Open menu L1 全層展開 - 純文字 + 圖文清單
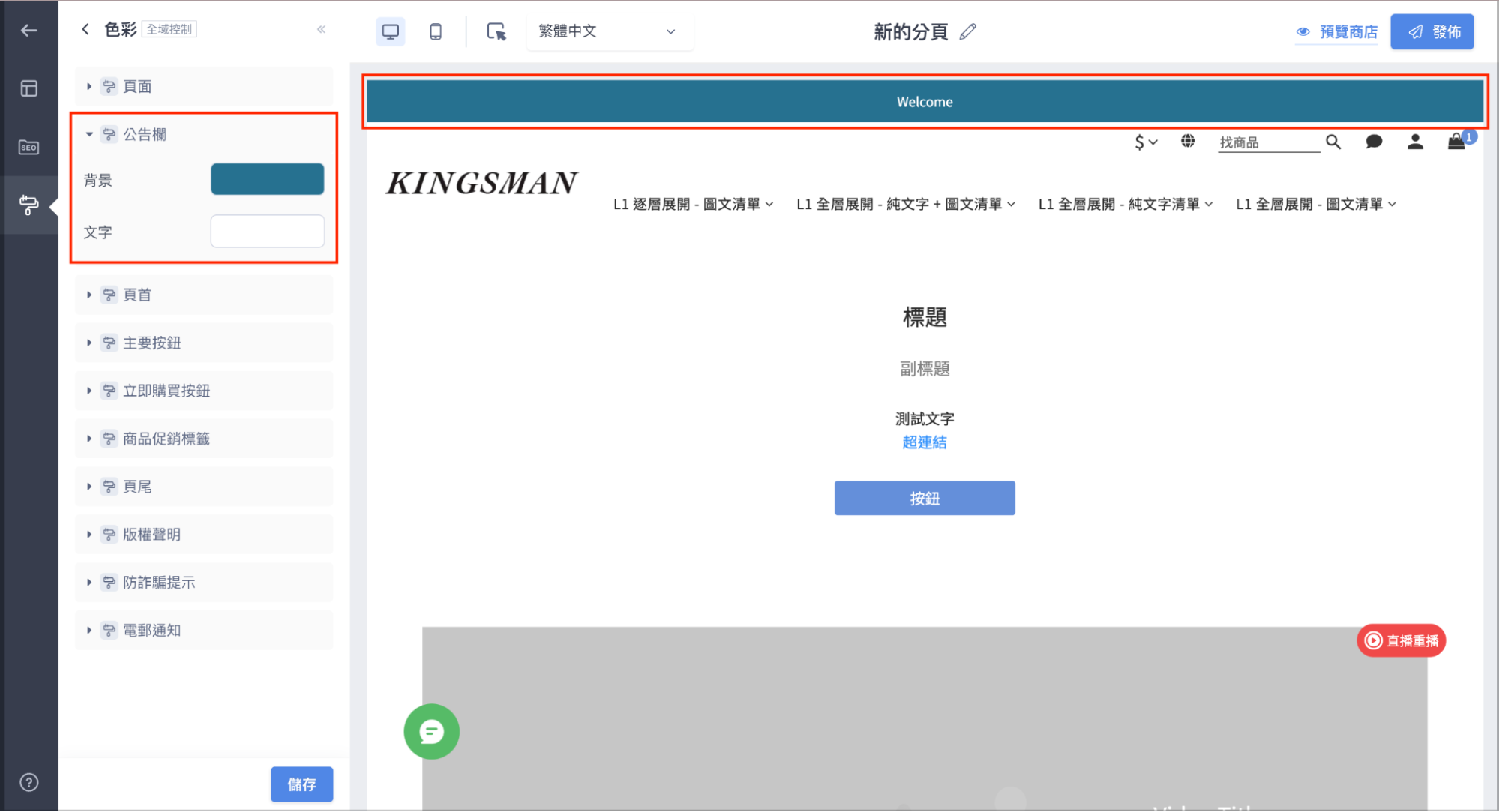Screen dimensions: 1499x812 click(906, 204)
